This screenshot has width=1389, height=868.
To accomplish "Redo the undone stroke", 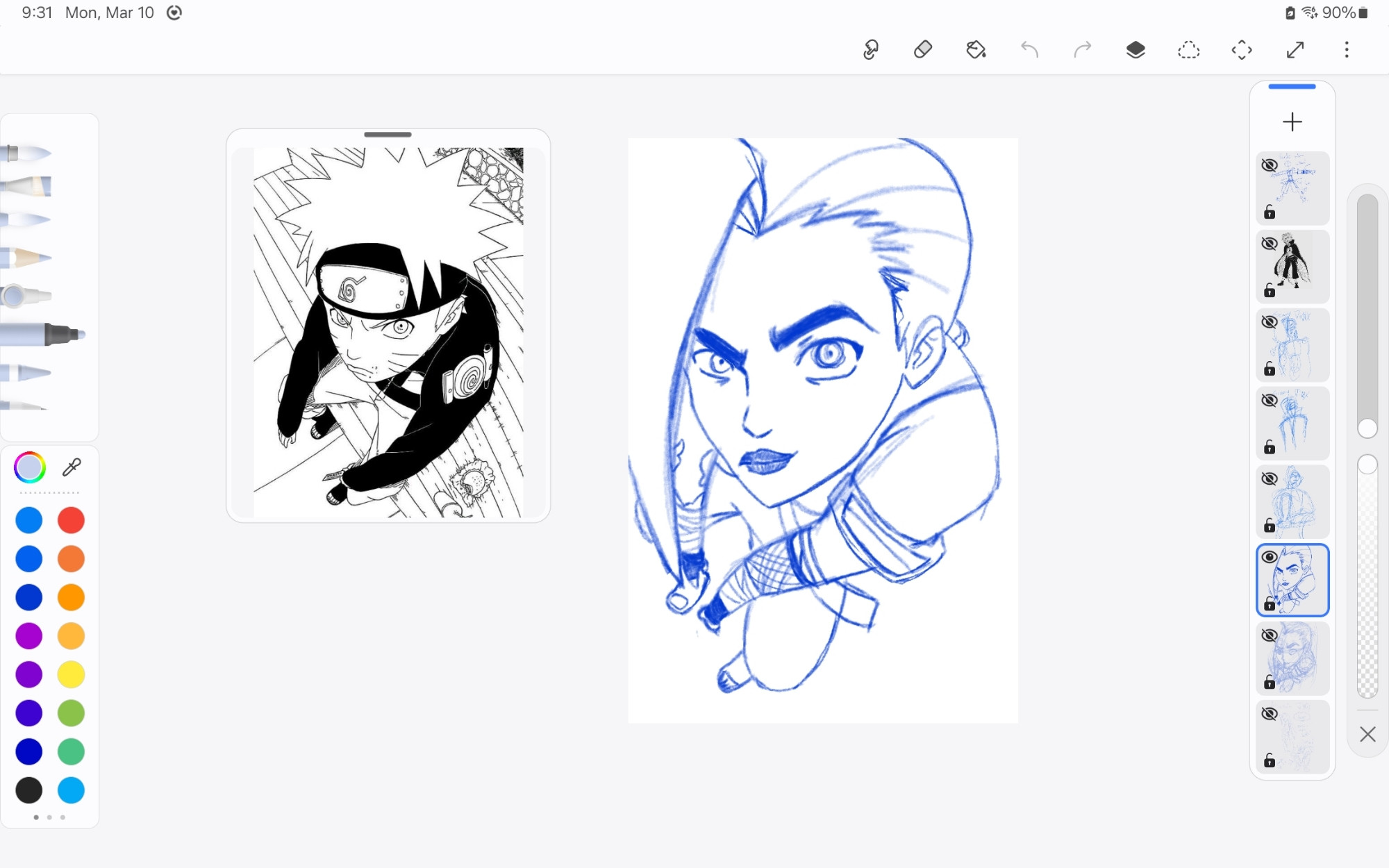I will click(1083, 49).
